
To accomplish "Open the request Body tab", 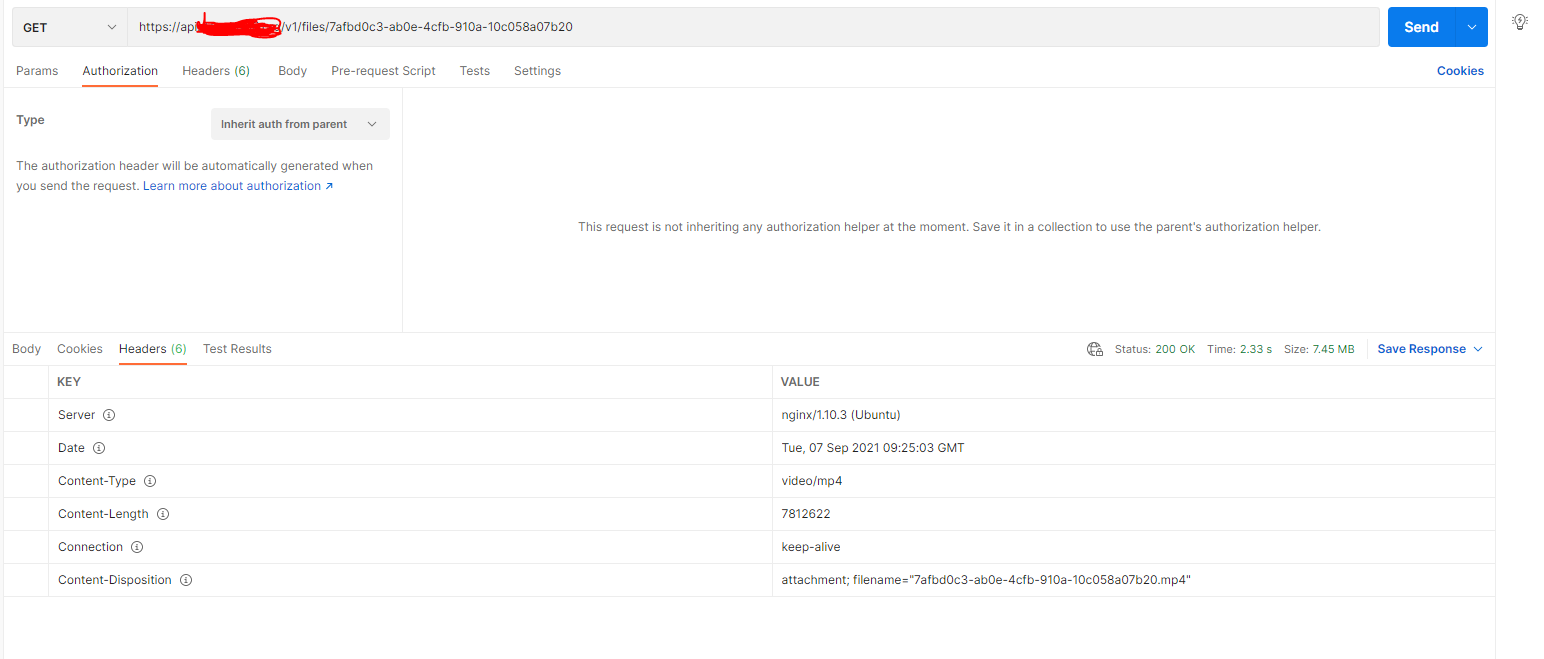I will pos(292,71).
